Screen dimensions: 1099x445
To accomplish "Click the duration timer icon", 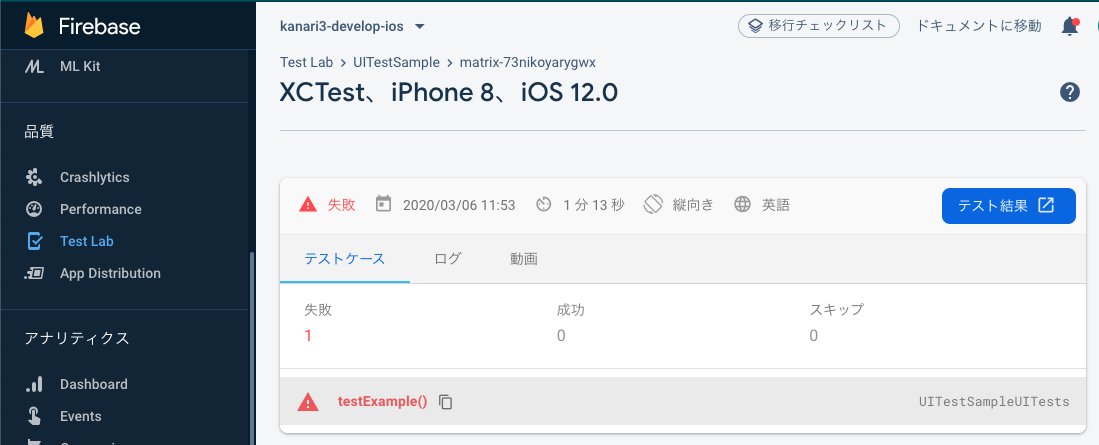I will coord(544,205).
